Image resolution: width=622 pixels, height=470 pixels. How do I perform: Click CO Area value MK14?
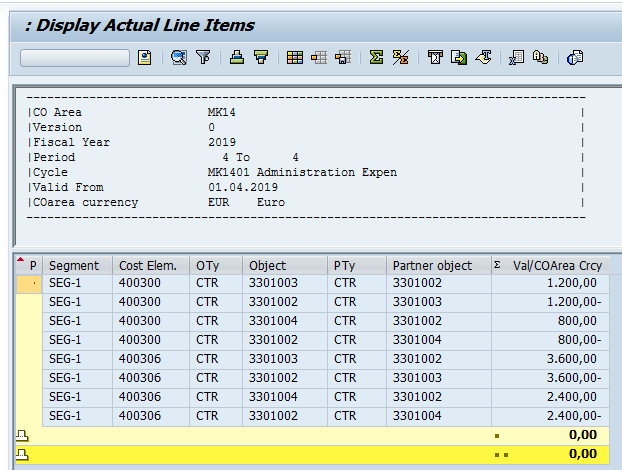click(221, 113)
